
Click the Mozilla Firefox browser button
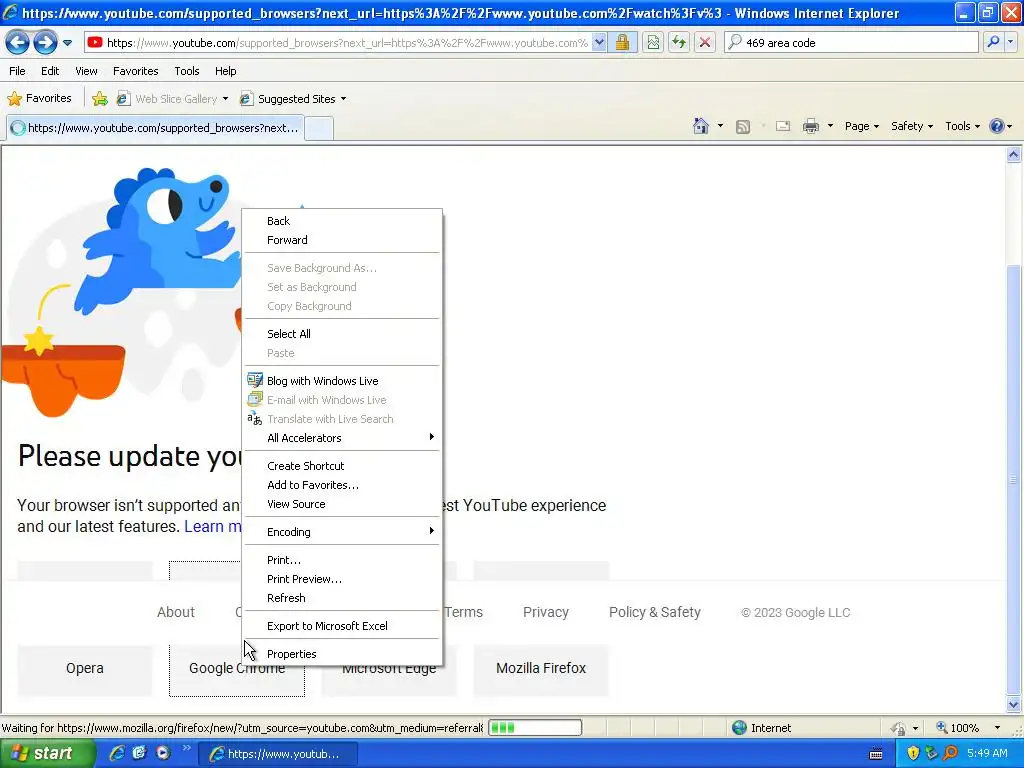click(541, 669)
